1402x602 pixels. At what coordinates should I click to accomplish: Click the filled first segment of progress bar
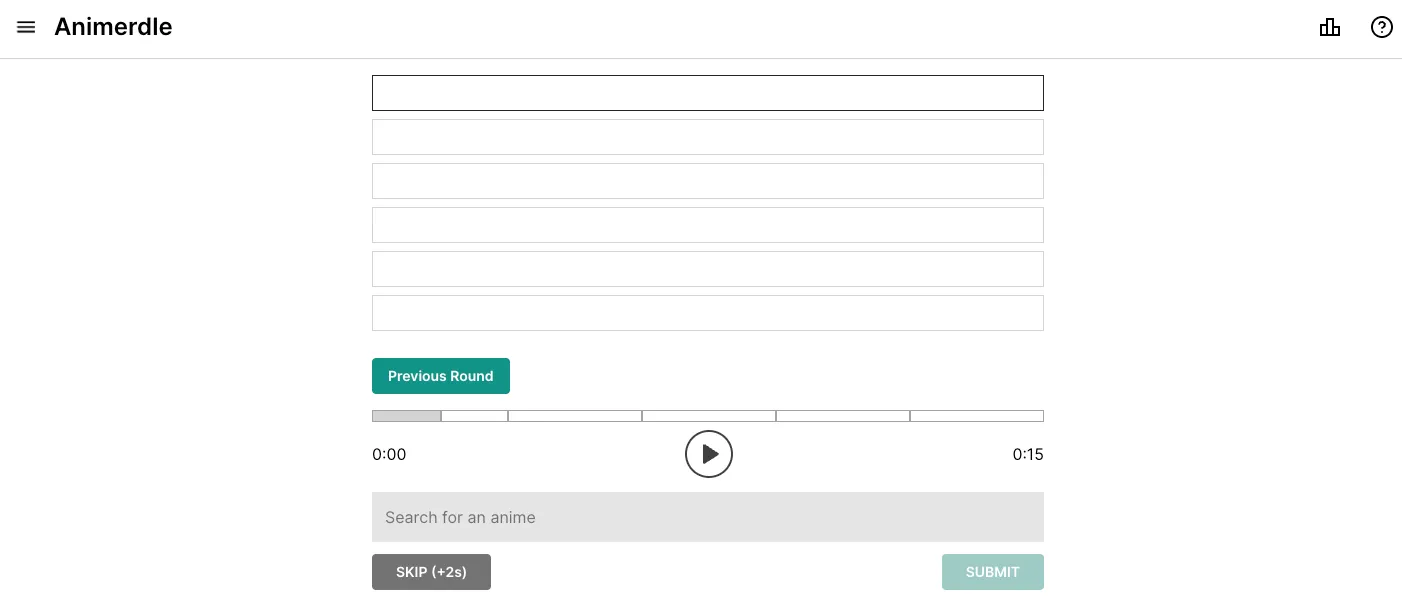pos(406,416)
